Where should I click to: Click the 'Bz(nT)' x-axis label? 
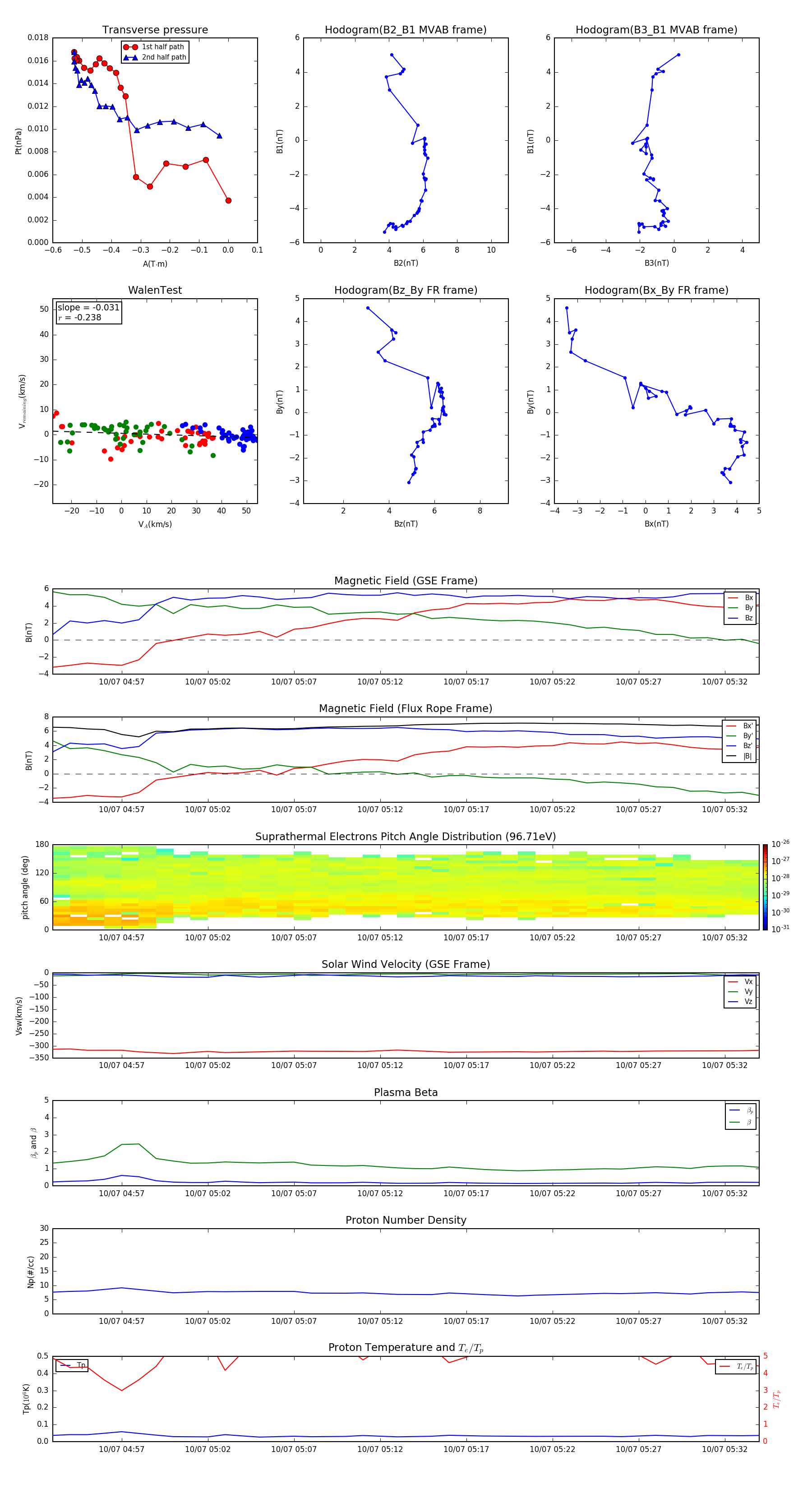[406, 524]
